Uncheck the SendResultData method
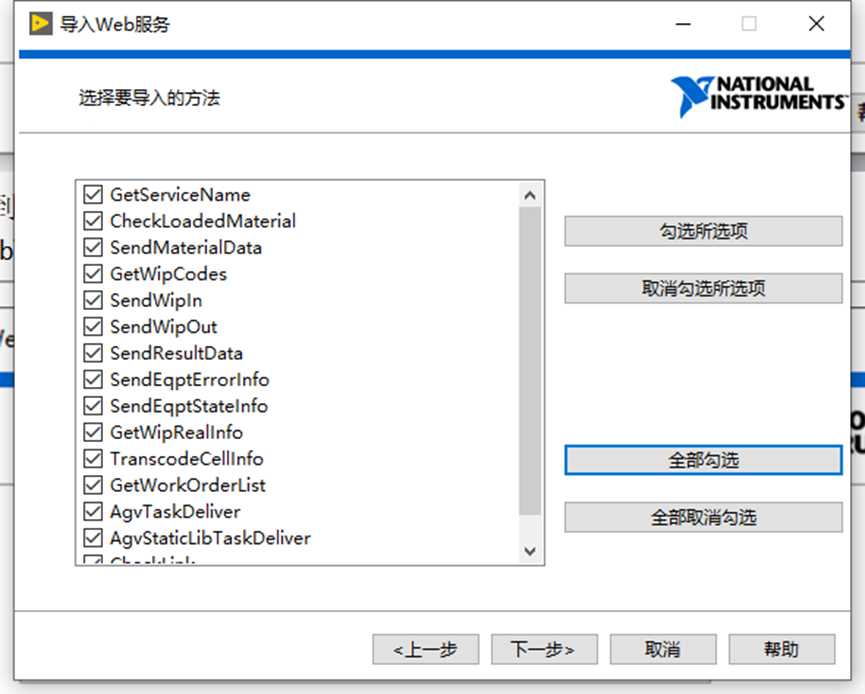The image size is (865, 694). (x=92, y=352)
